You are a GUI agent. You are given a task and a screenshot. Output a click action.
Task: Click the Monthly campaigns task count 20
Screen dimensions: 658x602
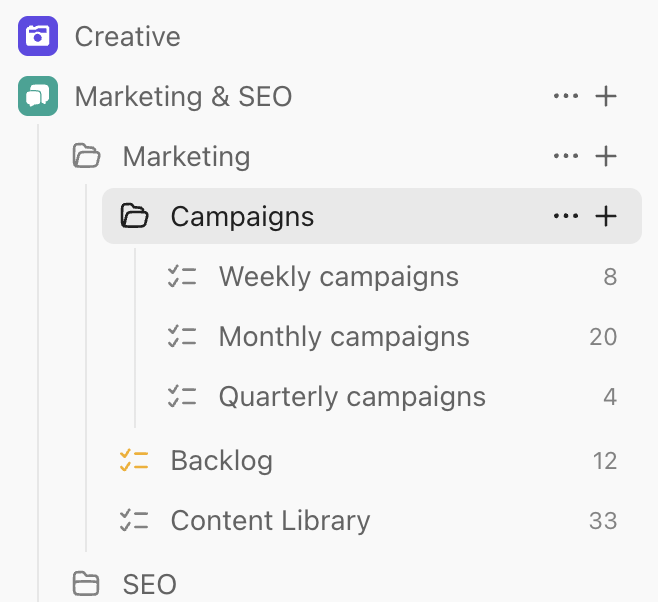pos(603,336)
